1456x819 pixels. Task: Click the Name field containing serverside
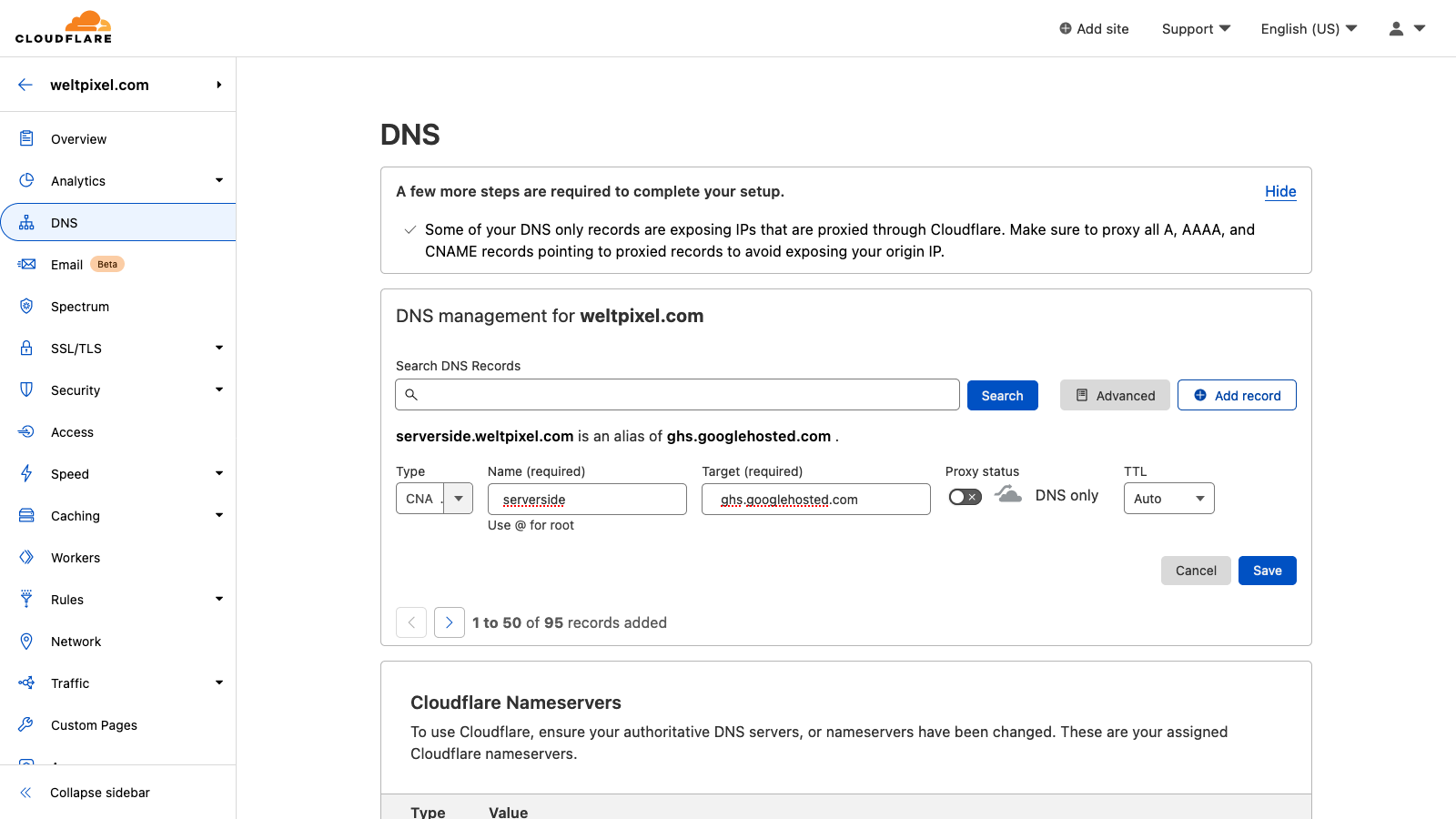587,499
